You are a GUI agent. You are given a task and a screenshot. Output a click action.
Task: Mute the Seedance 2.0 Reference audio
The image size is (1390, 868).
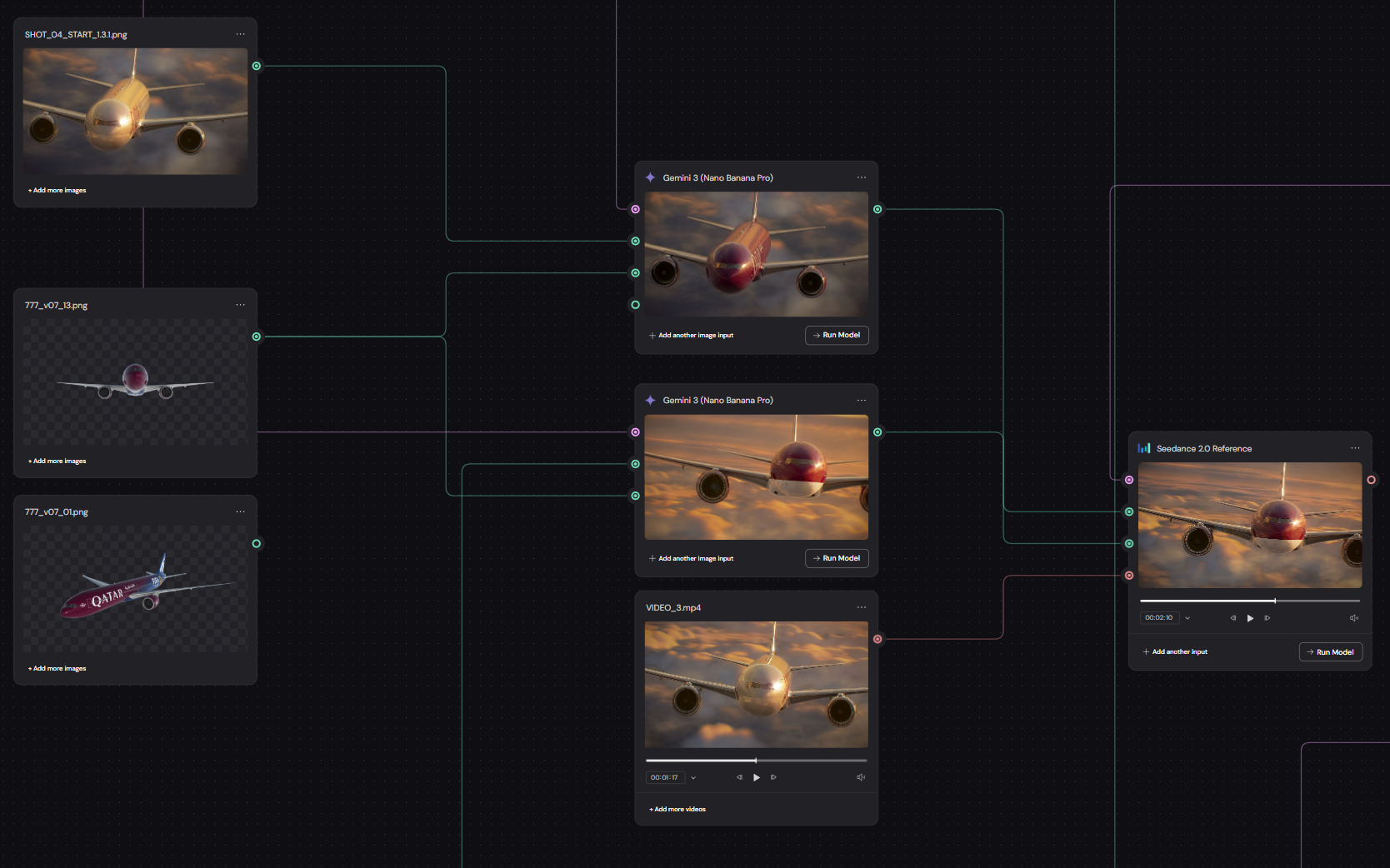point(1354,618)
